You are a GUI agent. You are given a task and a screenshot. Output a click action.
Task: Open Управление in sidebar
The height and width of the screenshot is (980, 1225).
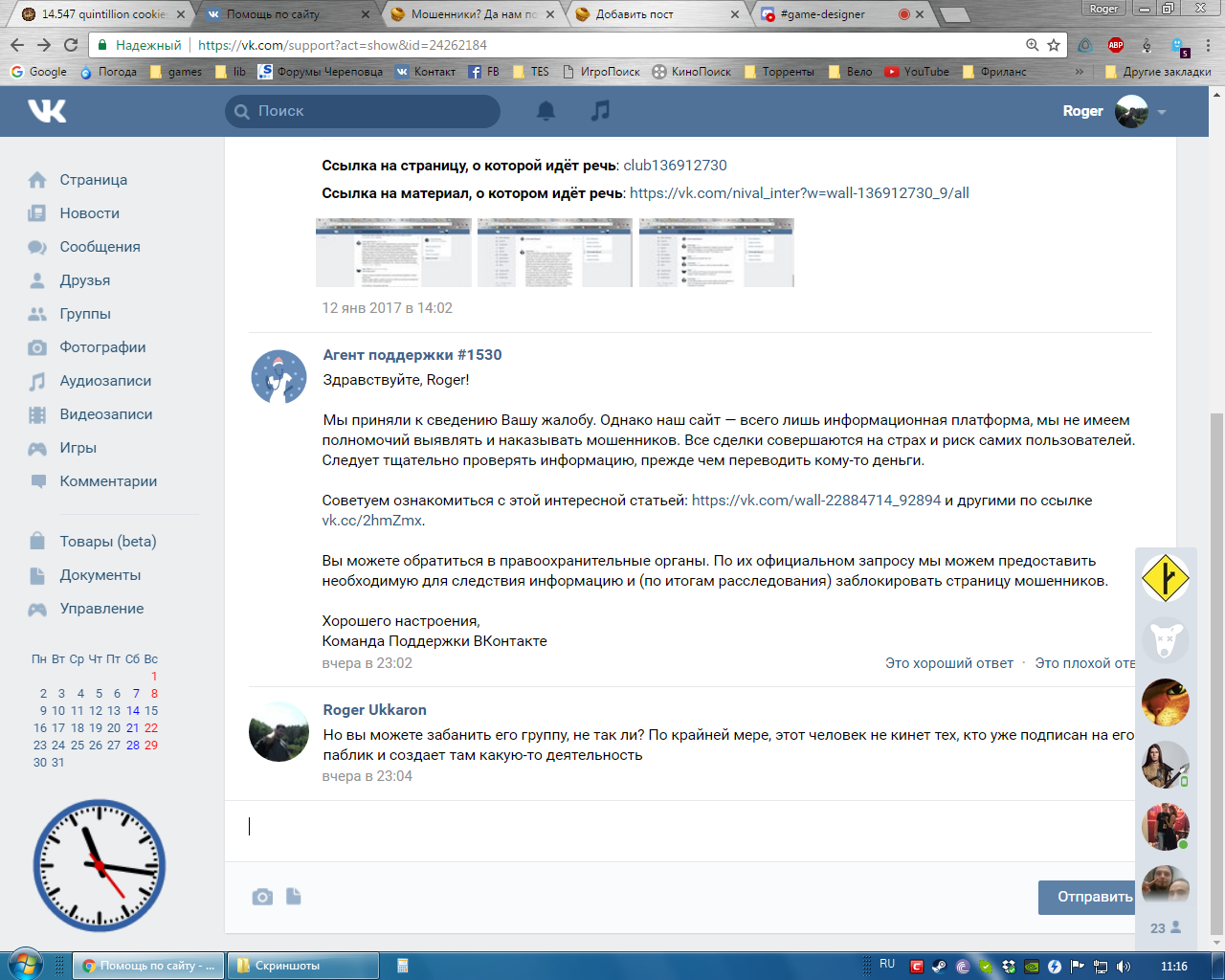101,609
